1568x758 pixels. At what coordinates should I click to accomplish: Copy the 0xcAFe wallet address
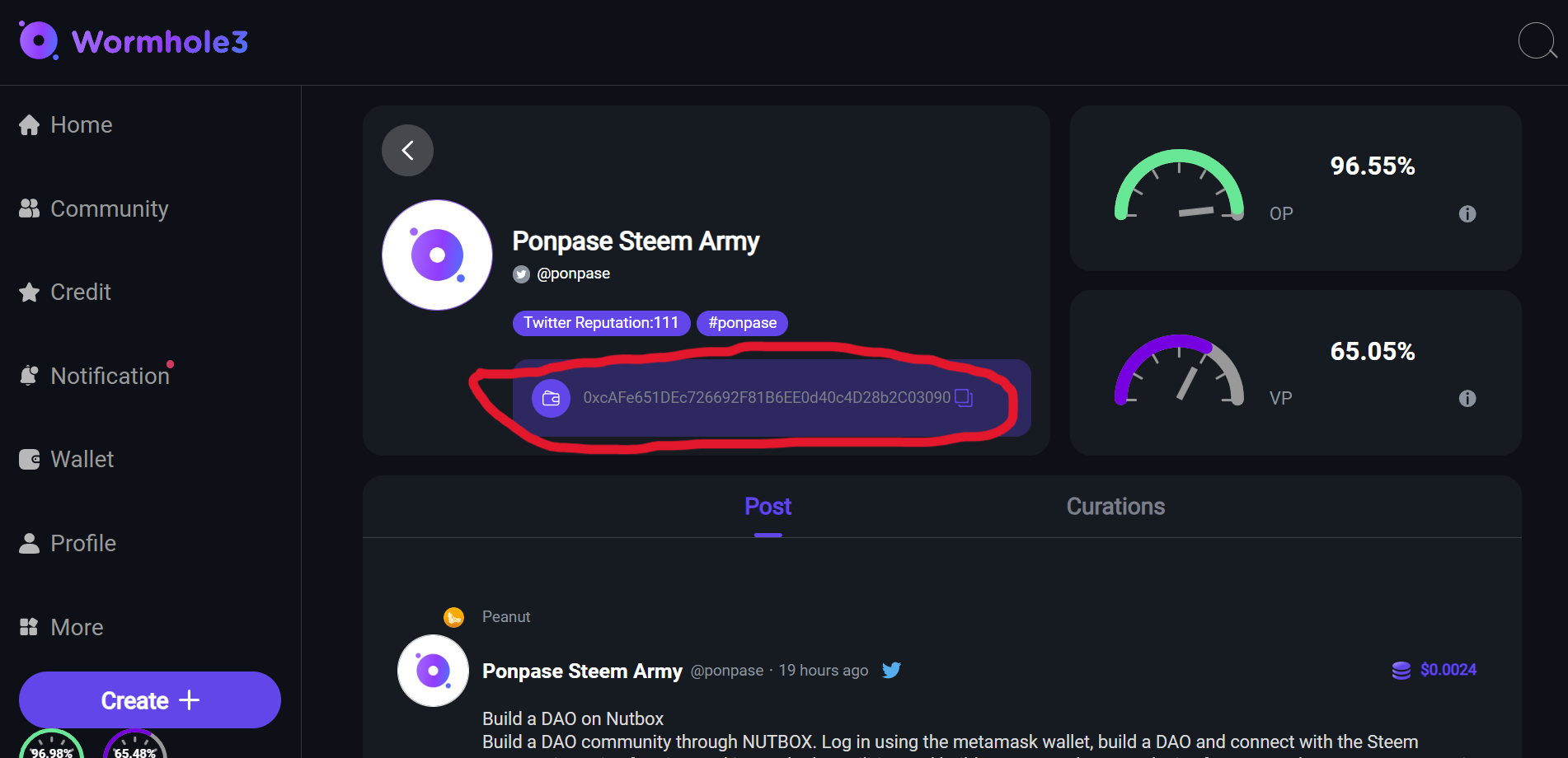click(x=962, y=398)
